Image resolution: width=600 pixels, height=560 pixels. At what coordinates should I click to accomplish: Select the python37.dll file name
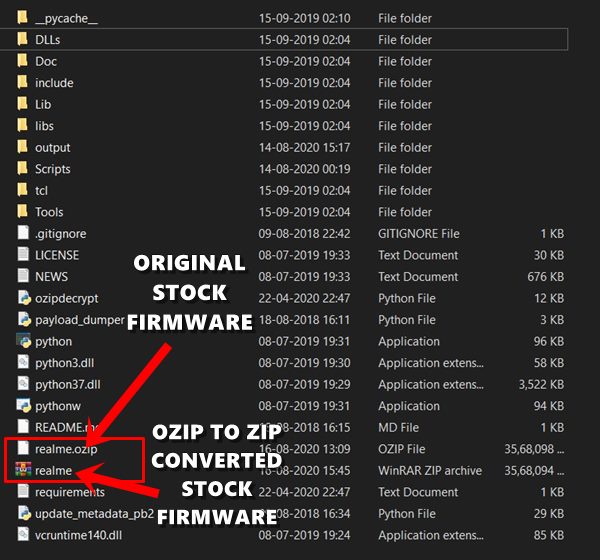pyautogui.click(x=67, y=384)
